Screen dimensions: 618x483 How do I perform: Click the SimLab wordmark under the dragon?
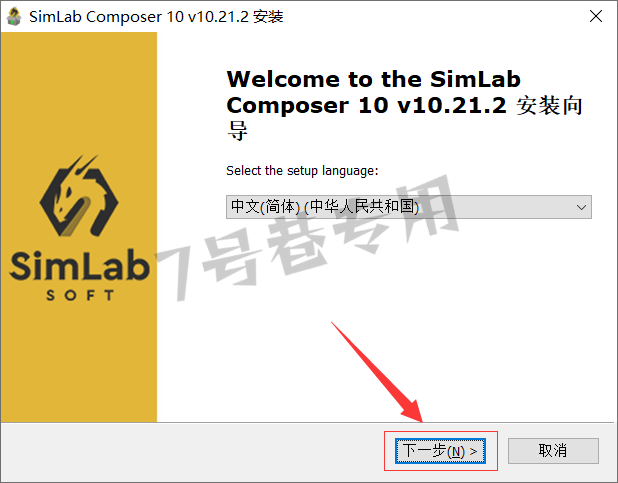79,266
